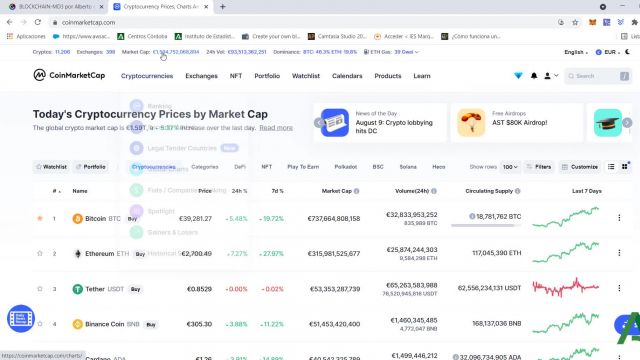Viewport: 640px width, 360px height.
Task: Select the Categories tab
Action: coord(204,167)
